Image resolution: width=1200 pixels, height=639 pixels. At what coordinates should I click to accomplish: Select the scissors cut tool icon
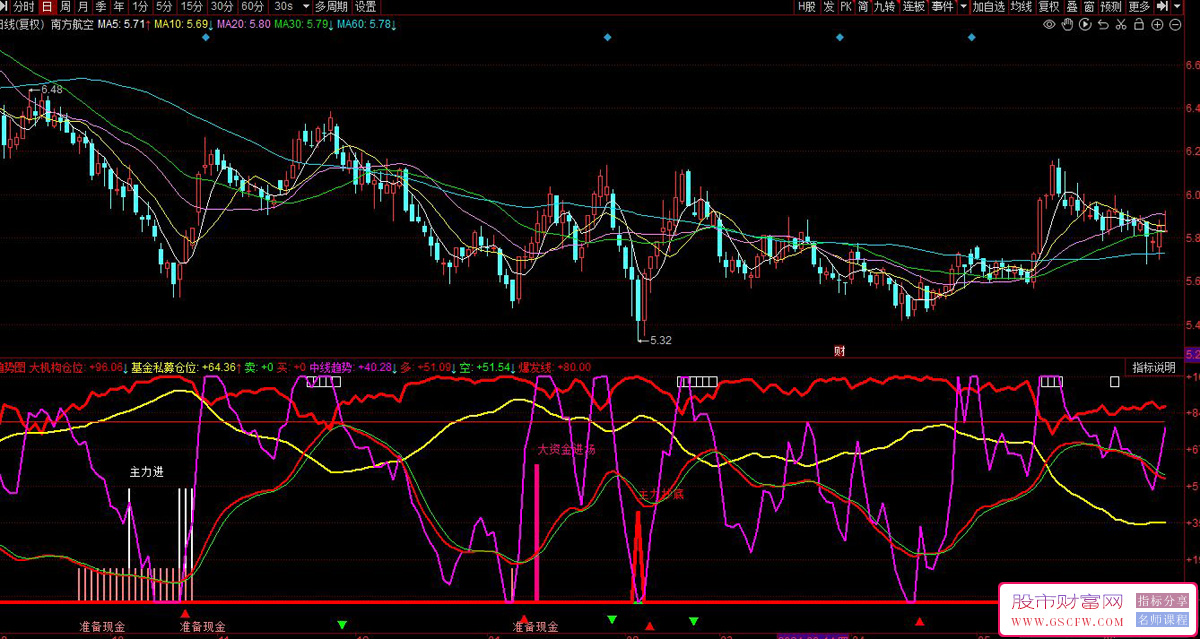[x=1121, y=24]
